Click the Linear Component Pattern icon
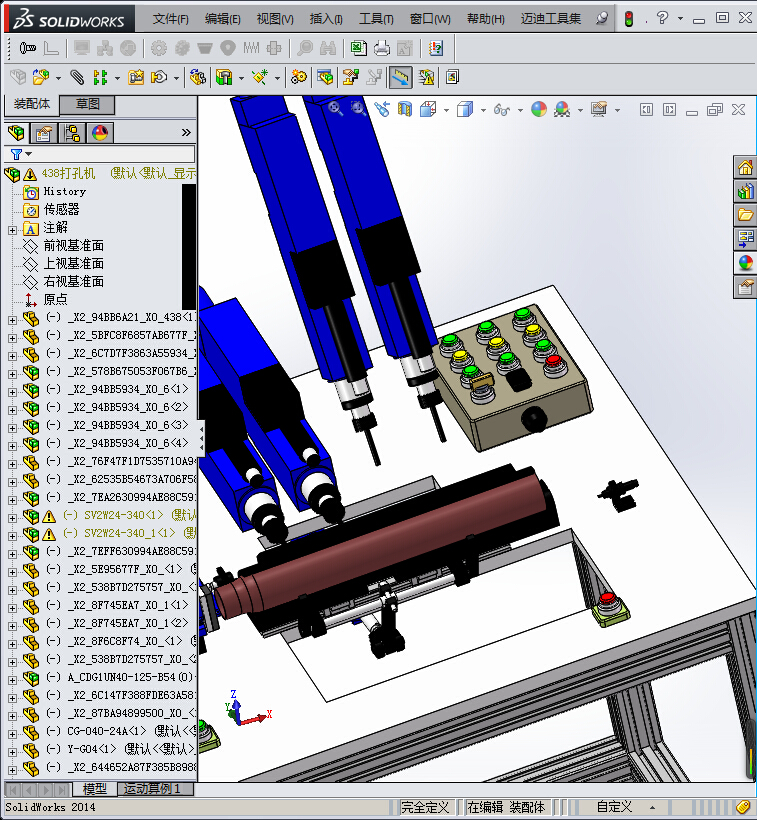The height and width of the screenshot is (820, 757). [x=99, y=77]
